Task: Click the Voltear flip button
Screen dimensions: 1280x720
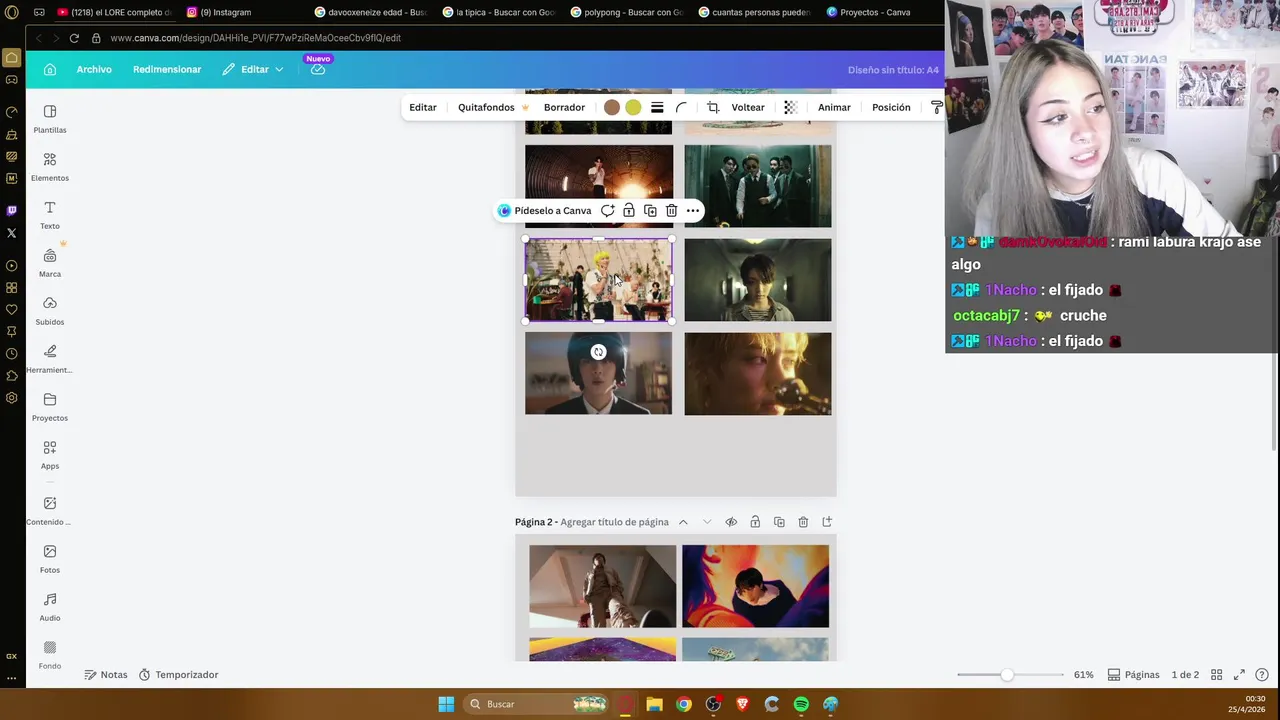Action: [748, 107]
